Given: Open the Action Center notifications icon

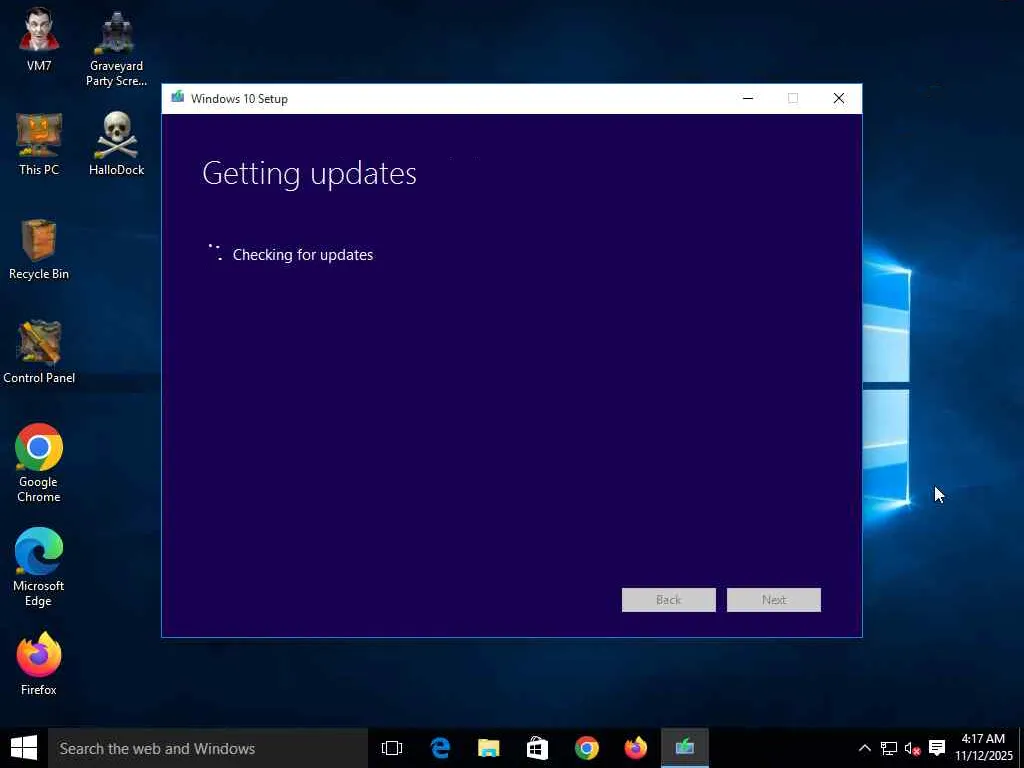Looking at the screenshot, I should click(937, 748).
